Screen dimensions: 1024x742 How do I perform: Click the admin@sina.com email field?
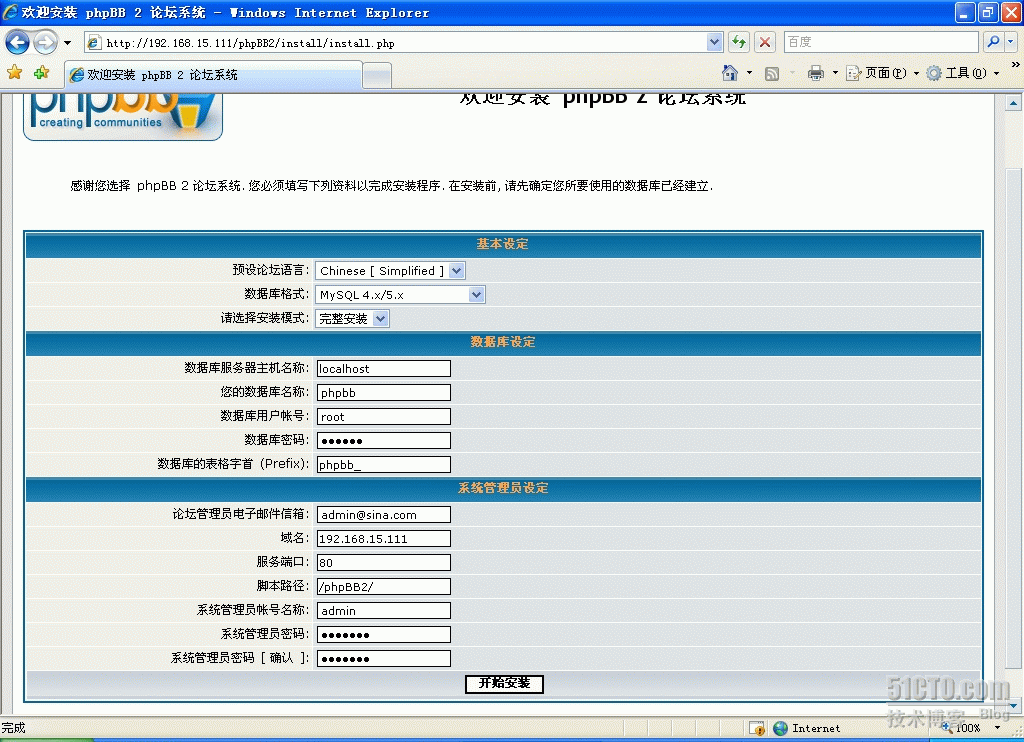tap(383, 515)
